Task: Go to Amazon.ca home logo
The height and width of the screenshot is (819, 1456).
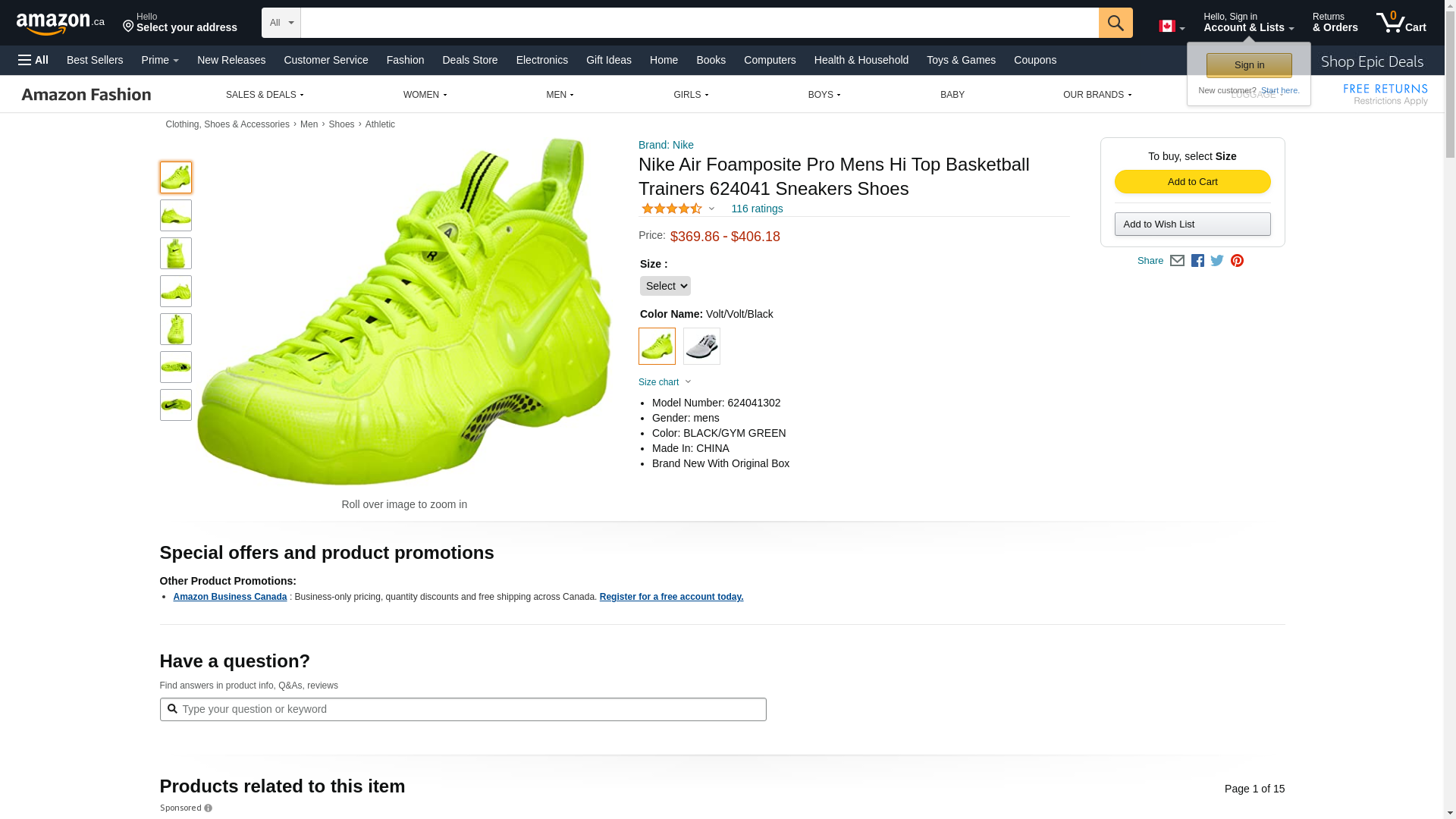Action: pos(61,24)
